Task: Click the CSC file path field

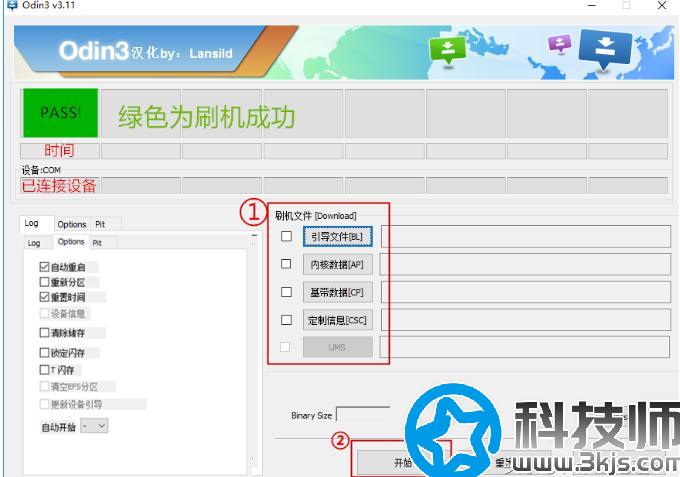Action: (x=526, y=320)
